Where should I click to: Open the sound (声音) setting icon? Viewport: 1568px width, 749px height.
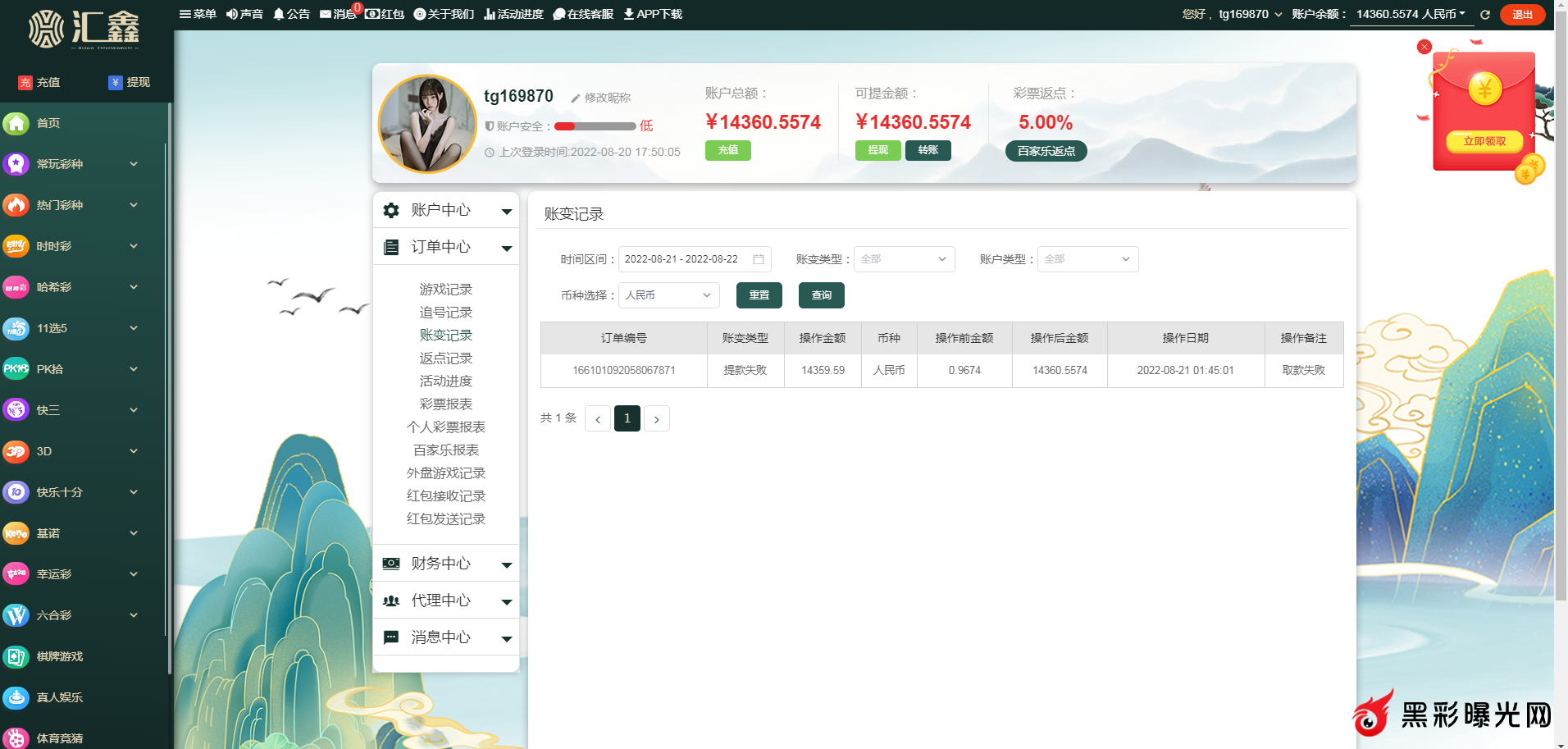(x=232, y=14)
